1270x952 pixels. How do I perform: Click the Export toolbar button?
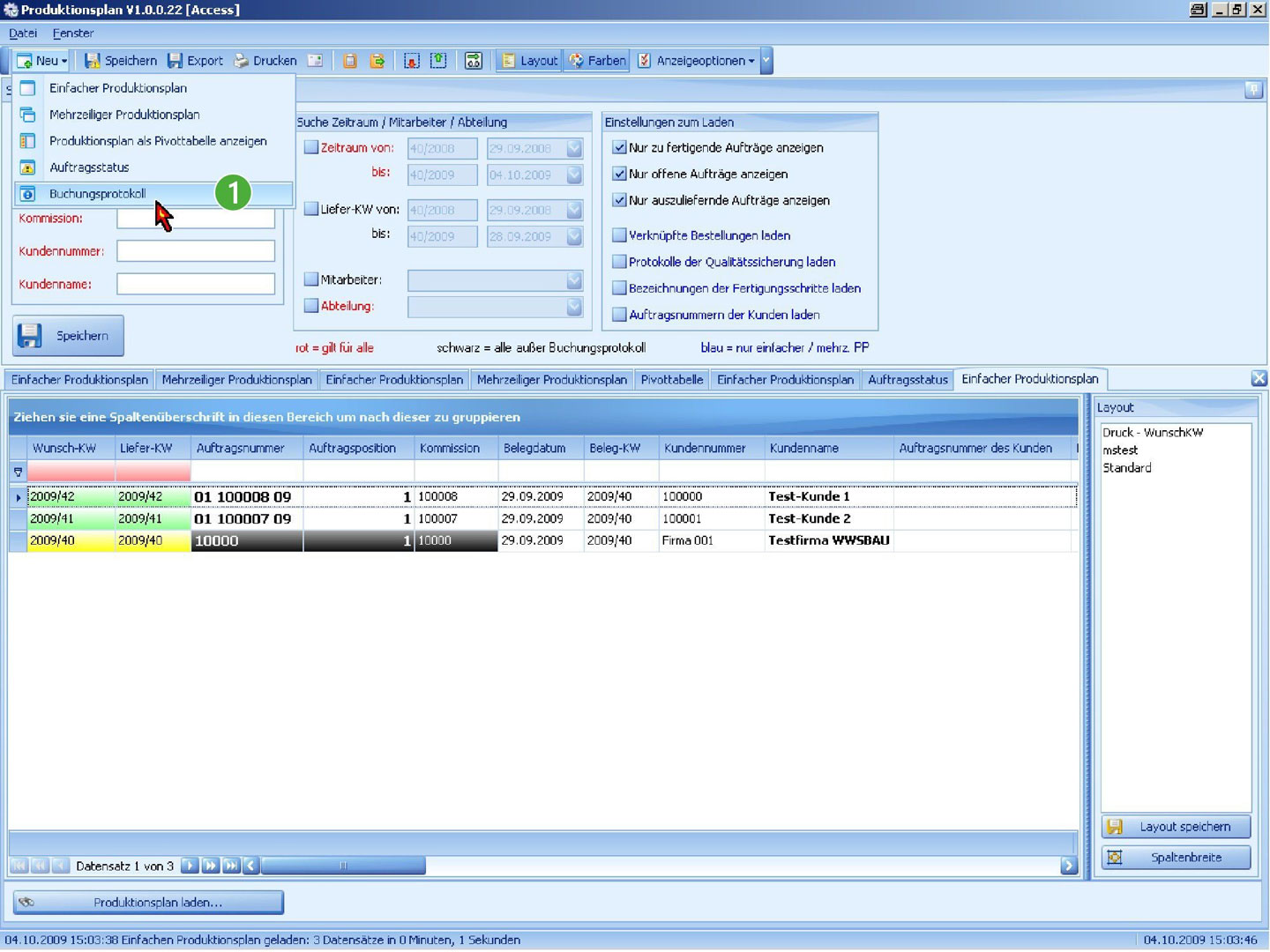tap(195, 61)
